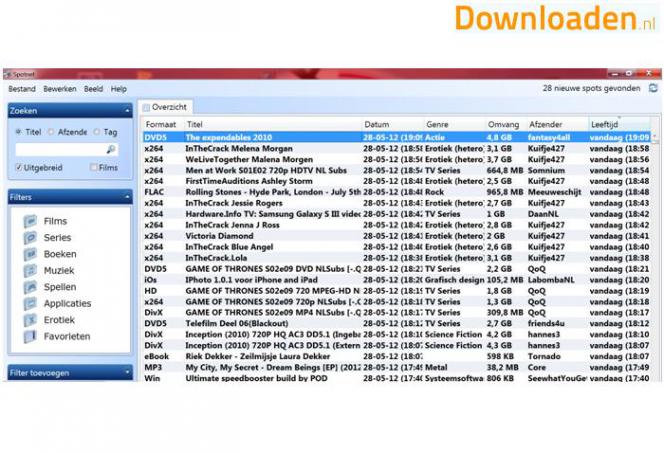Collapse the Filters panel
The image size is (664, 453).
pos(127,197)
